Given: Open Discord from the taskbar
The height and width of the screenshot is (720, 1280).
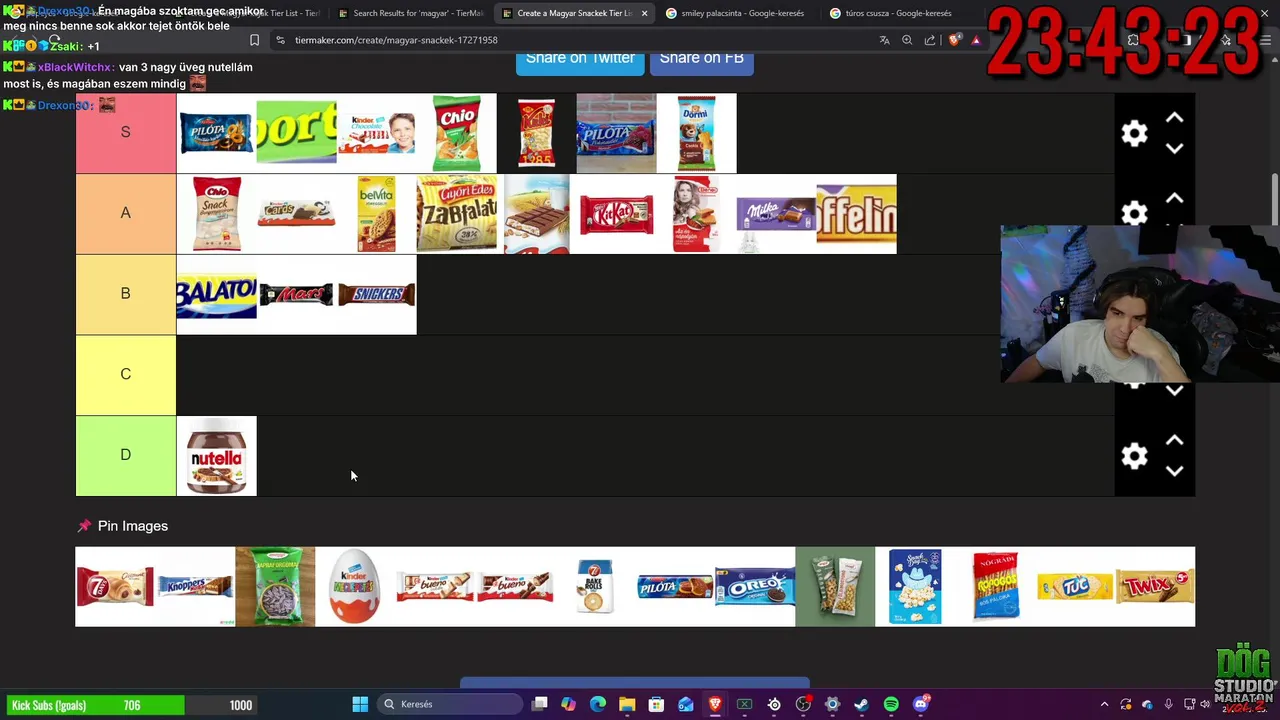Looking at the screenshot, I should 921,704.
